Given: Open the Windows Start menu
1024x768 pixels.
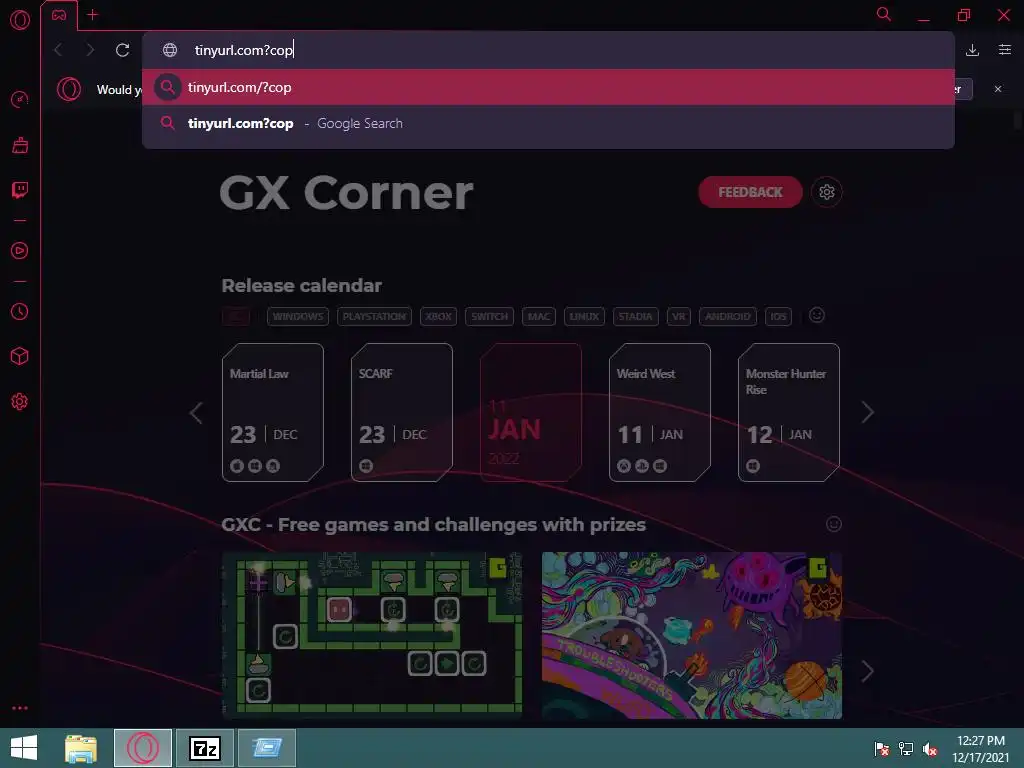Looking at the screenshot, I should (x=24, y=748).
